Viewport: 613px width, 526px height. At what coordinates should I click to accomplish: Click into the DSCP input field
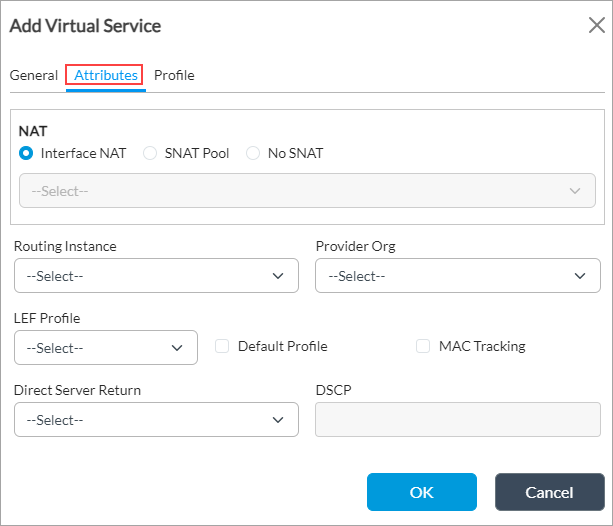click(x=456, y=420)
